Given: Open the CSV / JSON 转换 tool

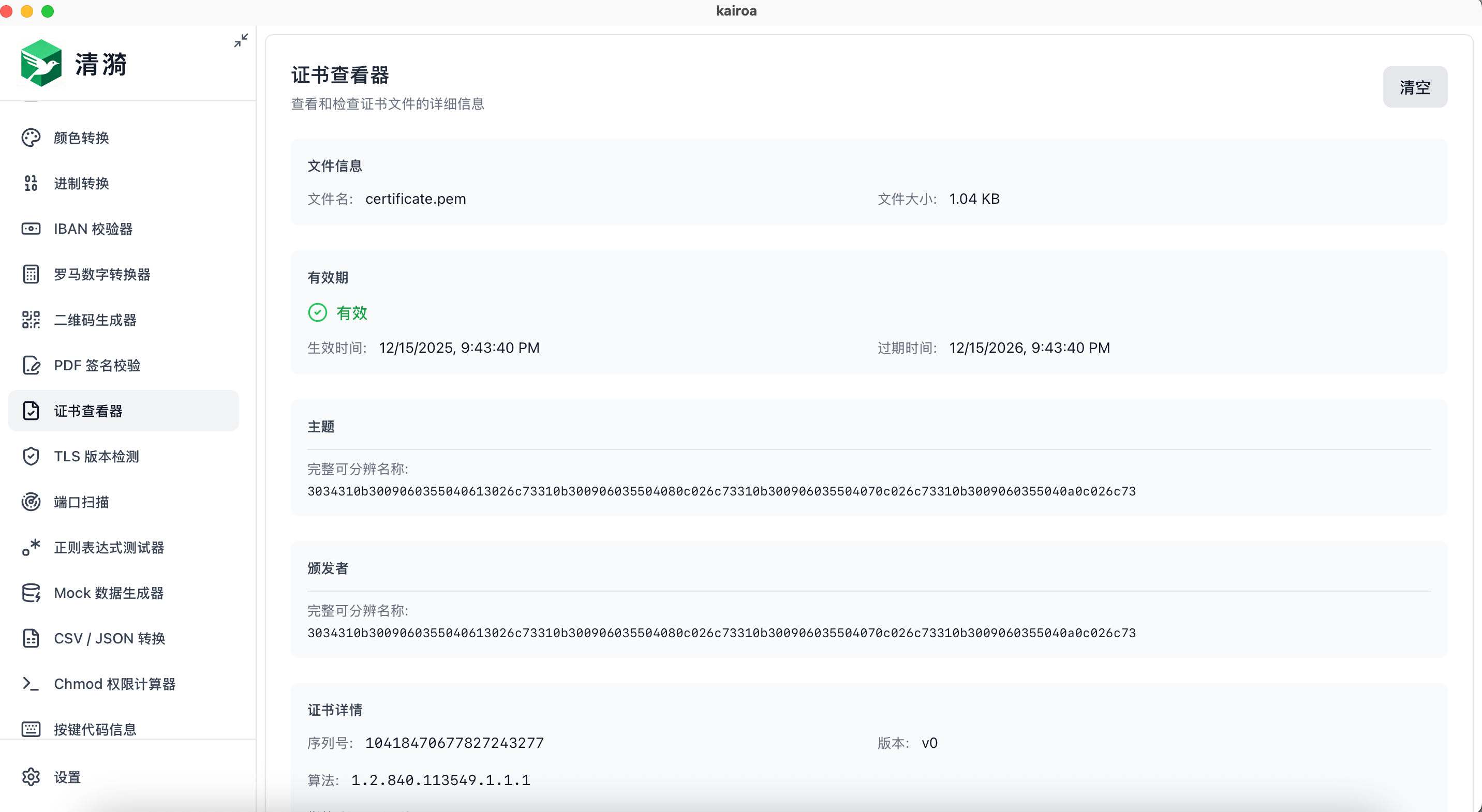Looking at the screenshot, I should coord(109,638).
